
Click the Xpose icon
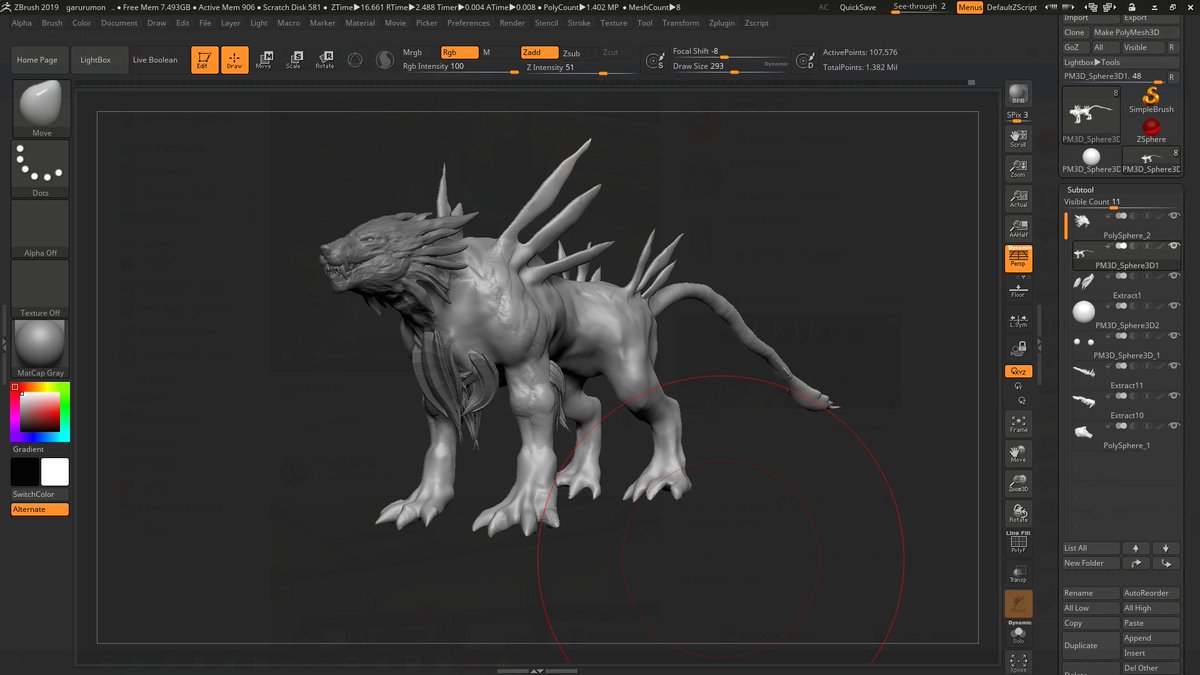[1018, 663]
